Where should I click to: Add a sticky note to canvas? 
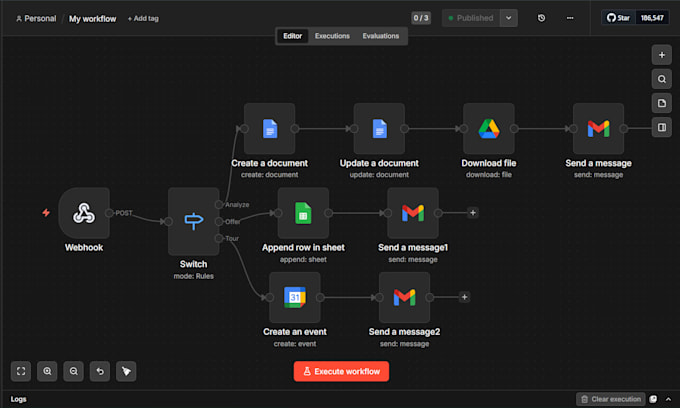[662, 103]
